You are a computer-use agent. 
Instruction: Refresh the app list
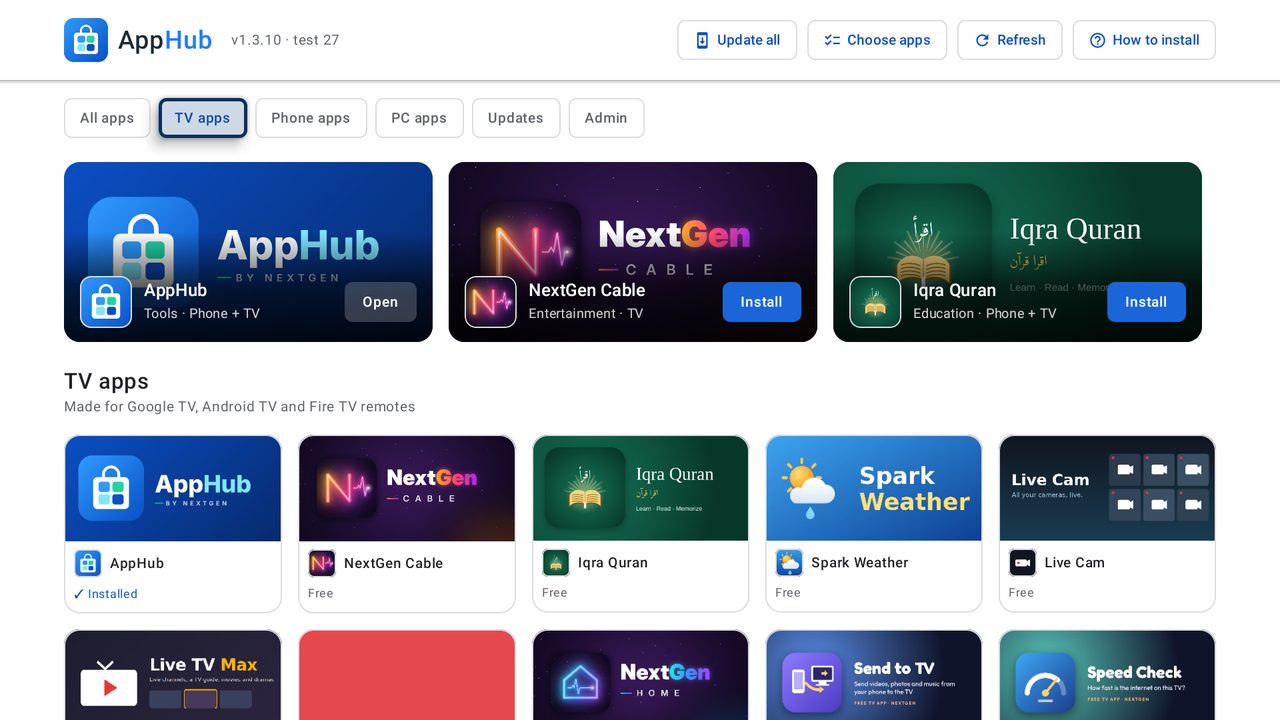pyautogui.click(x=1010, y=40)
